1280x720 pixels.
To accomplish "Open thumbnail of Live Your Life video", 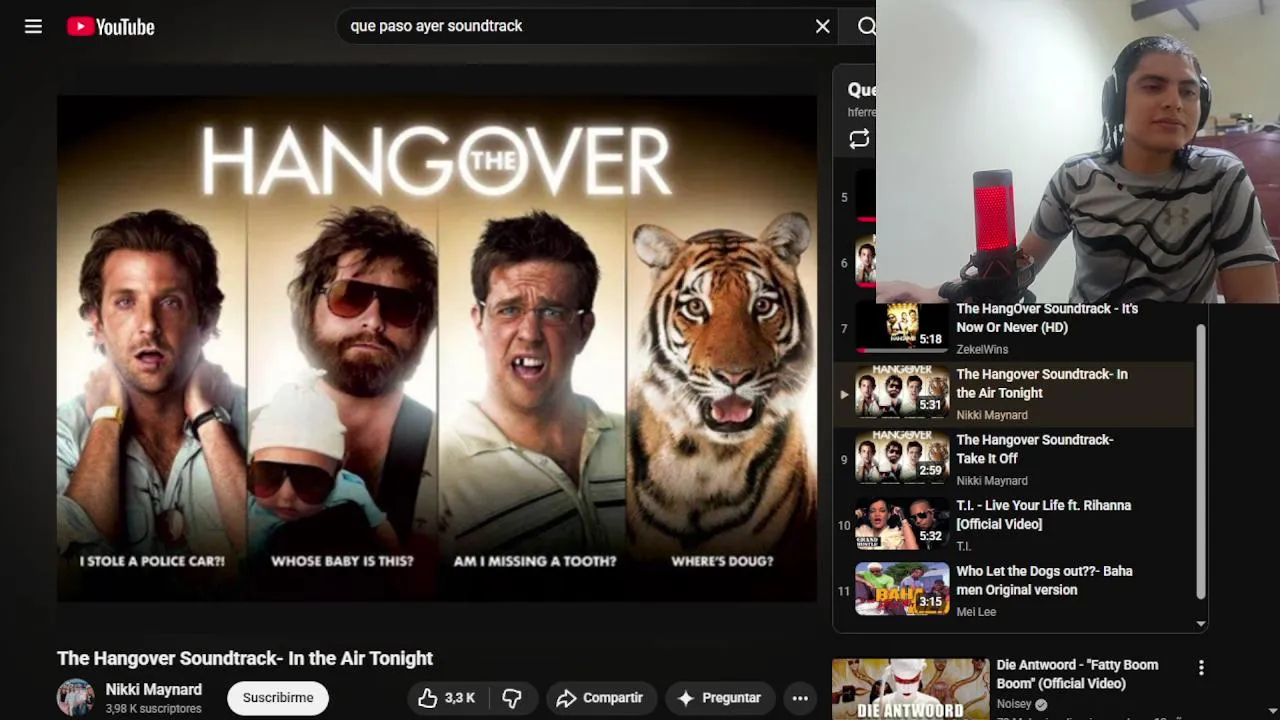I will click(901, 524).
